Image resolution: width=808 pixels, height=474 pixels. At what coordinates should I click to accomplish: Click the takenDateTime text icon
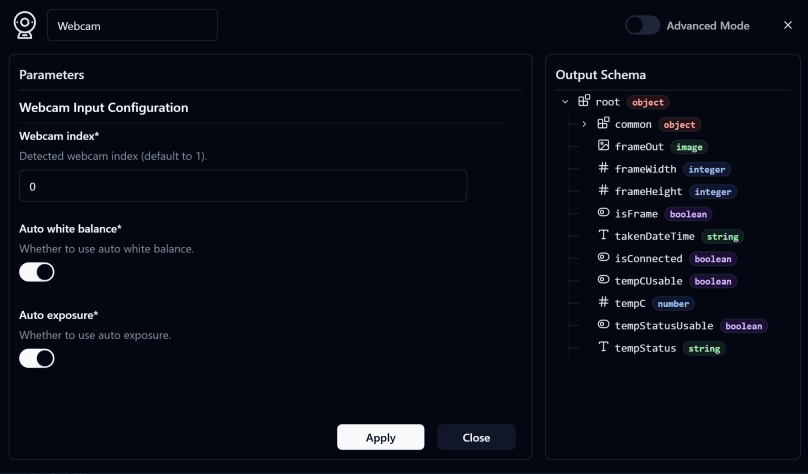coord(603,235)
